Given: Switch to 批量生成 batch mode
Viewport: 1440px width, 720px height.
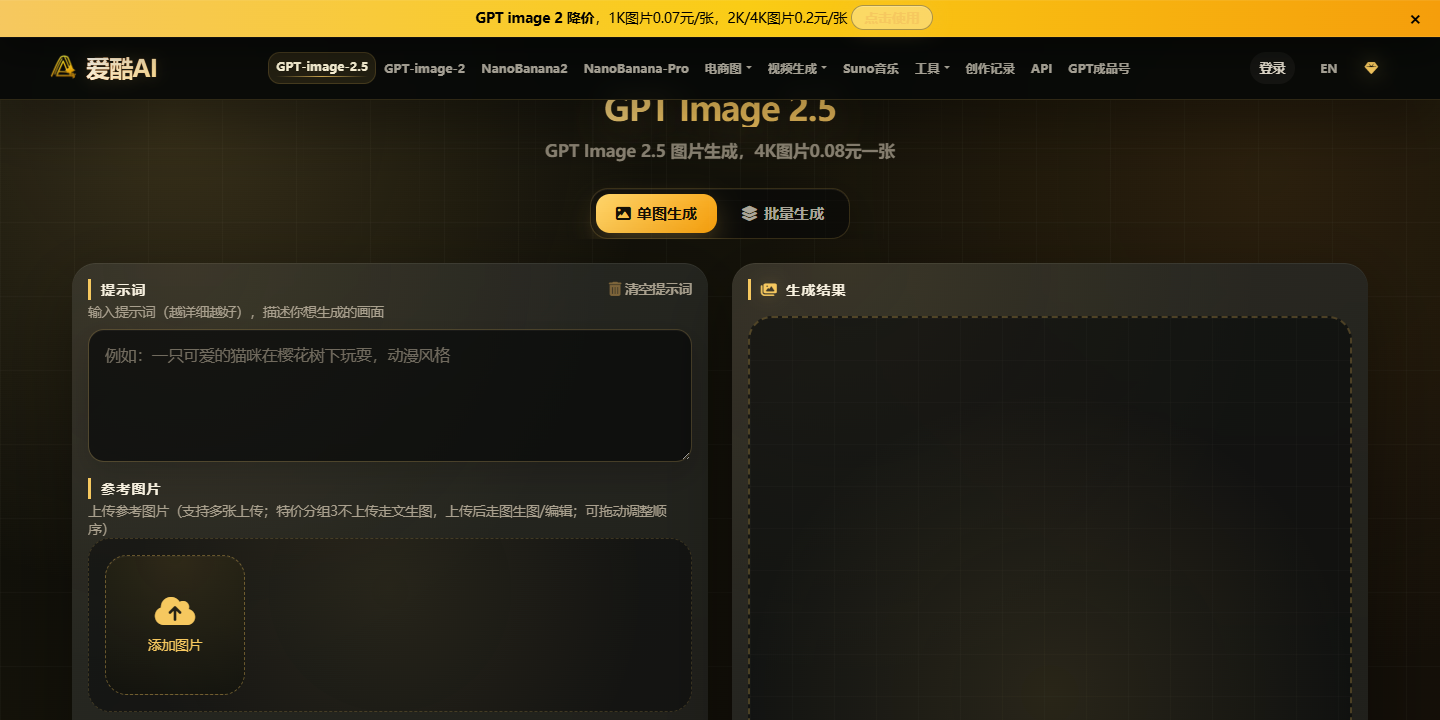Looking at the screenshot, I should (x=783, y=213).
